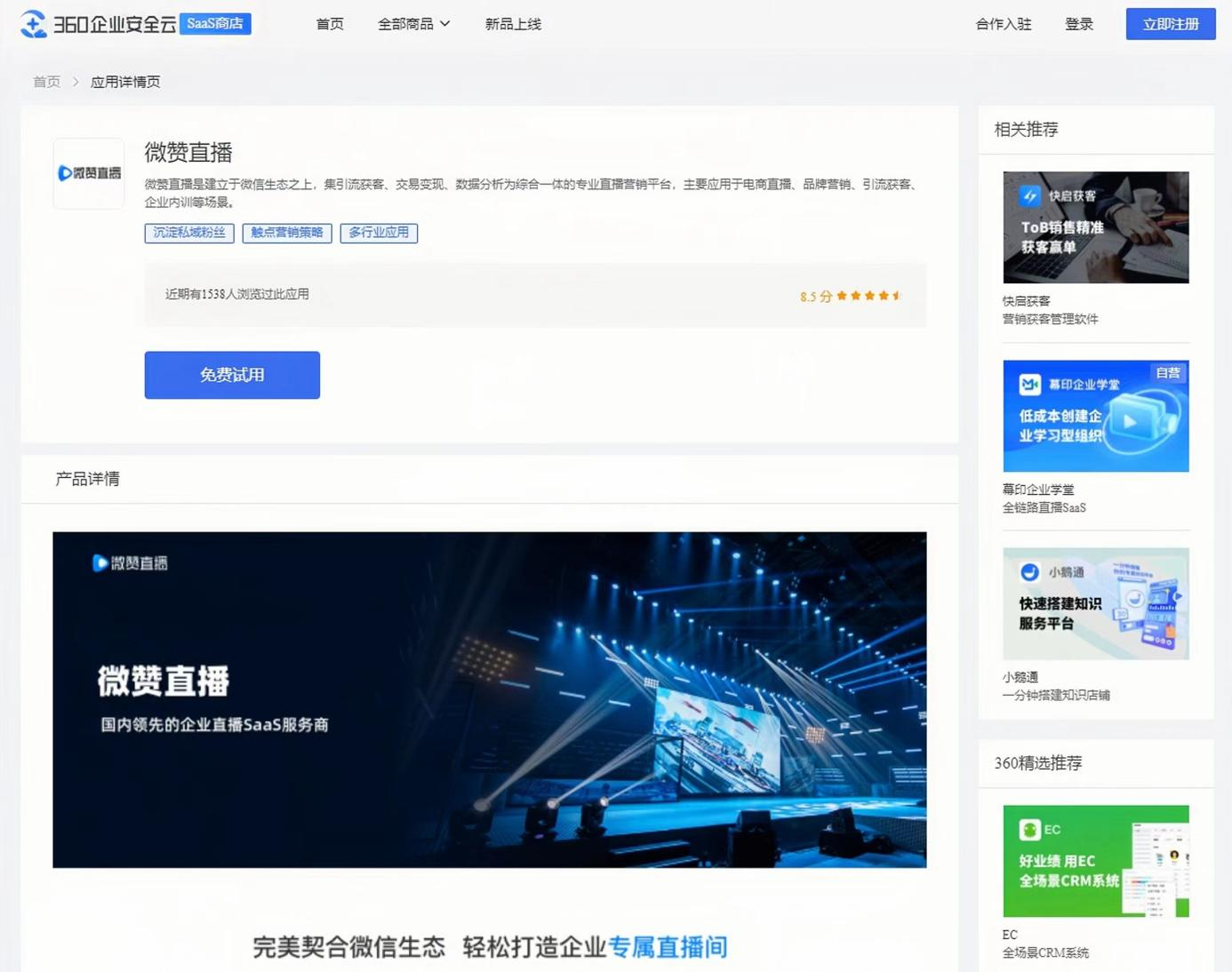Click the 登录 link
1232x972 pixels.
(1079, 24)
